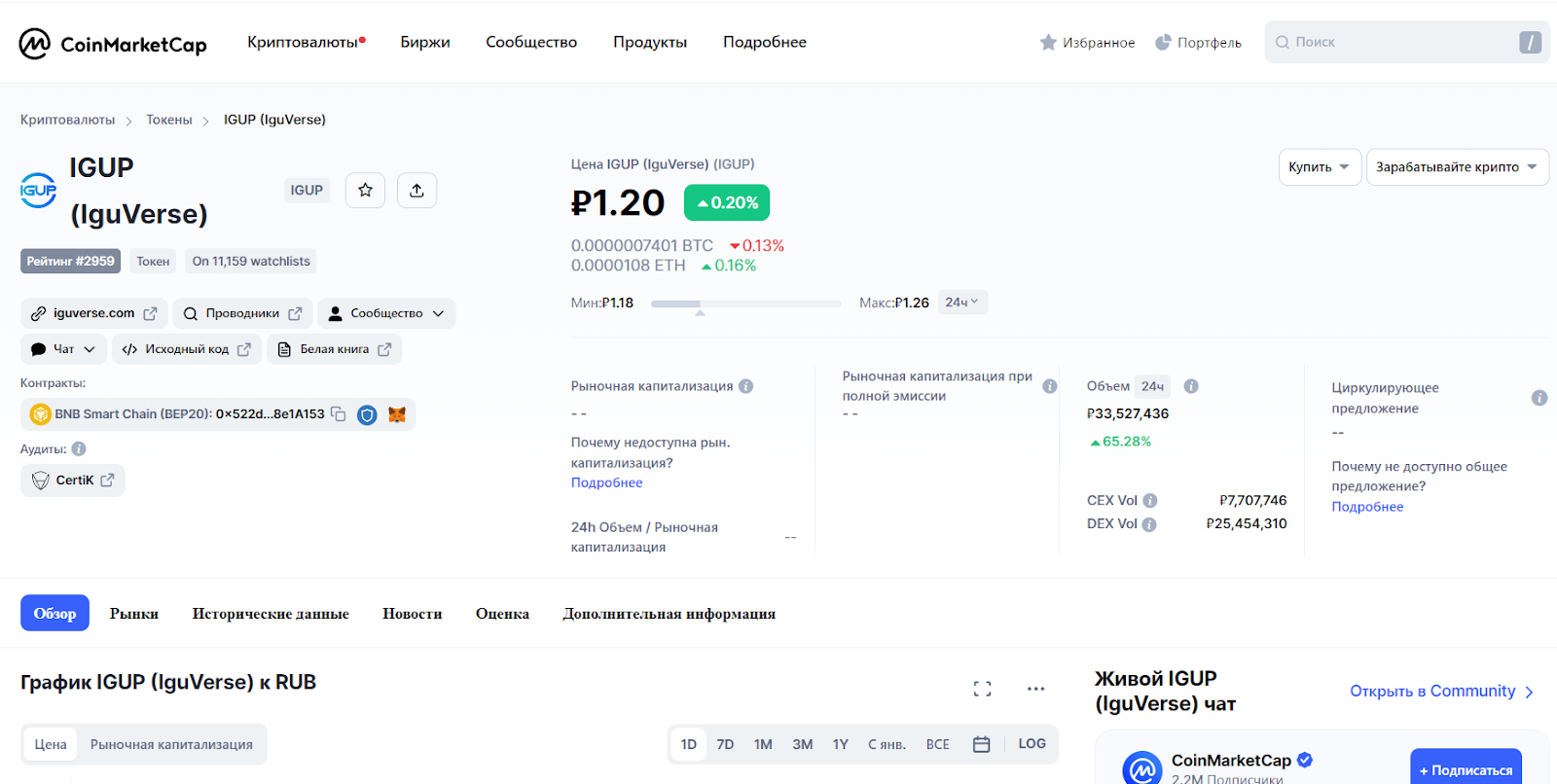Change the Объем 24ч period selector
This screenshot has height=784, width=1557.
tap(1152, 386)
